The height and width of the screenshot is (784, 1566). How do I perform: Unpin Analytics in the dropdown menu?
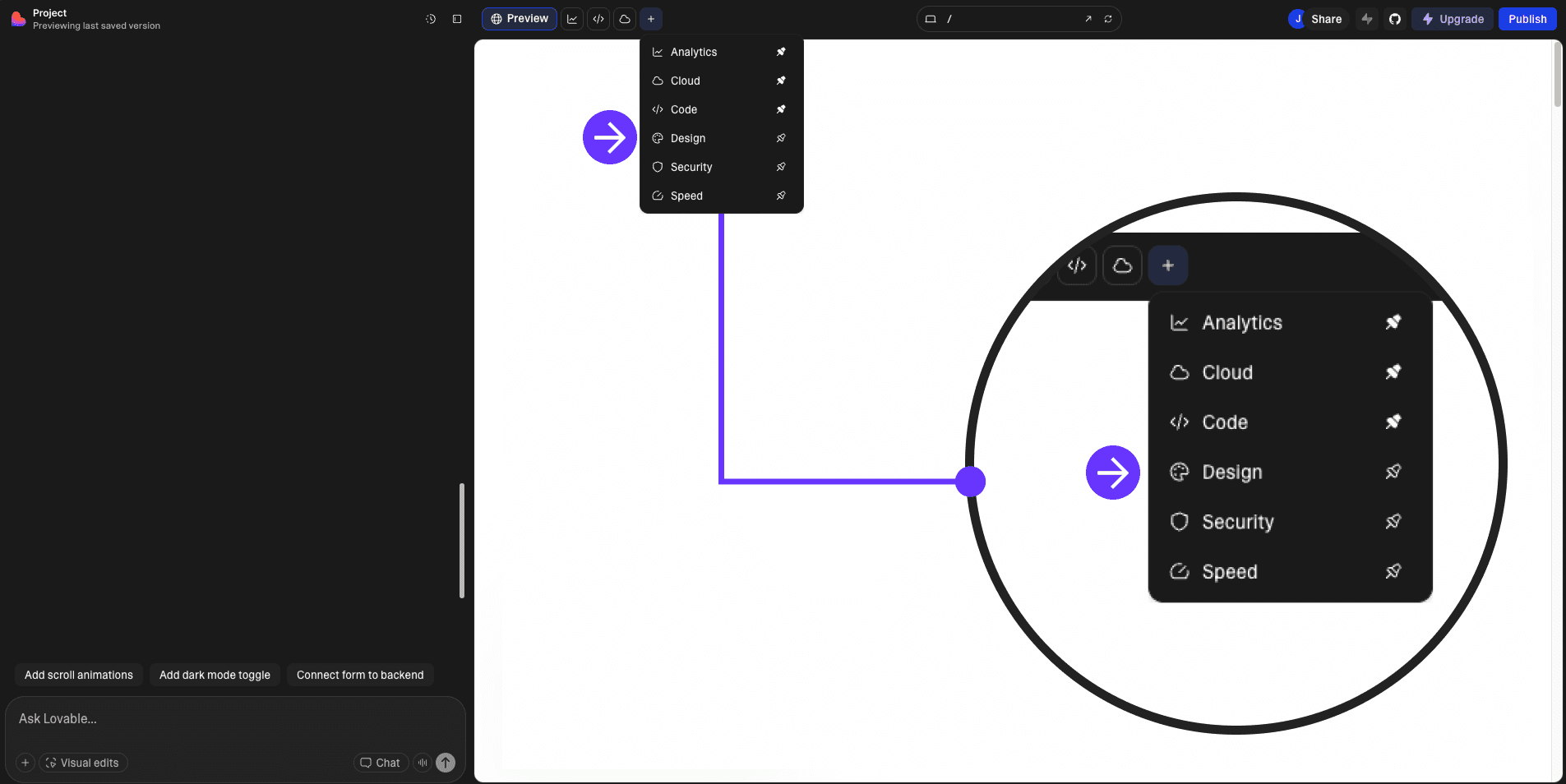click(x=781, y=52)
